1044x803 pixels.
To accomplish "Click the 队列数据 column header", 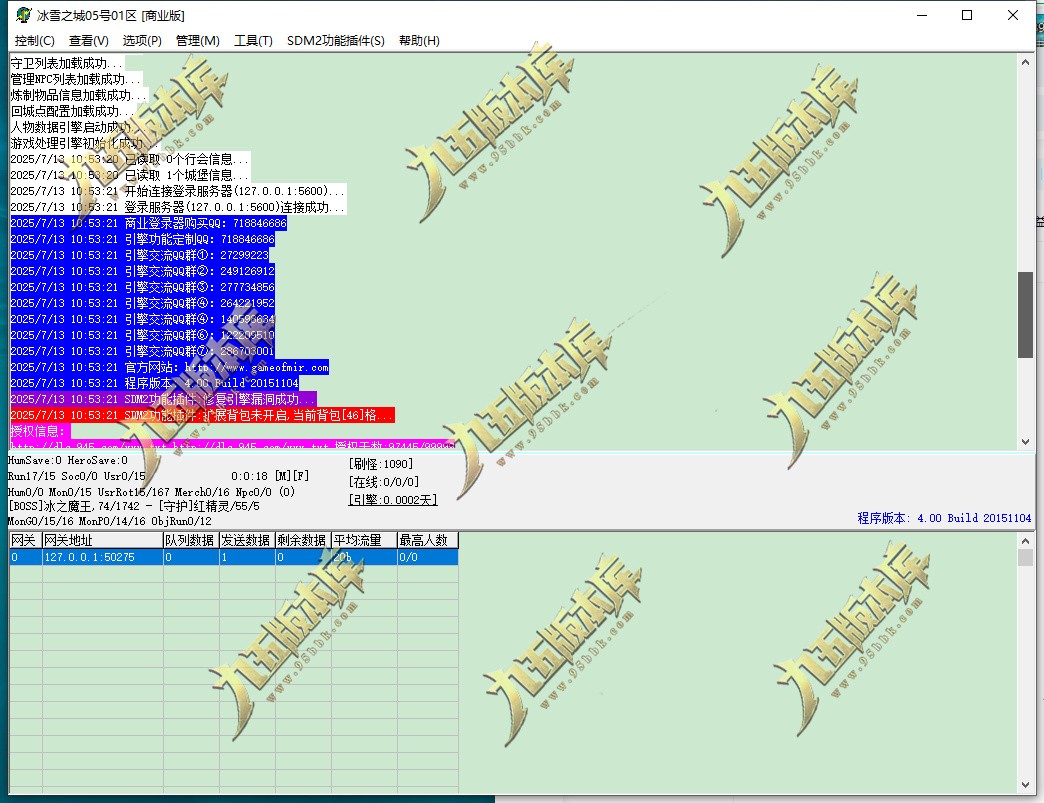I will click(x=192, y=540).
